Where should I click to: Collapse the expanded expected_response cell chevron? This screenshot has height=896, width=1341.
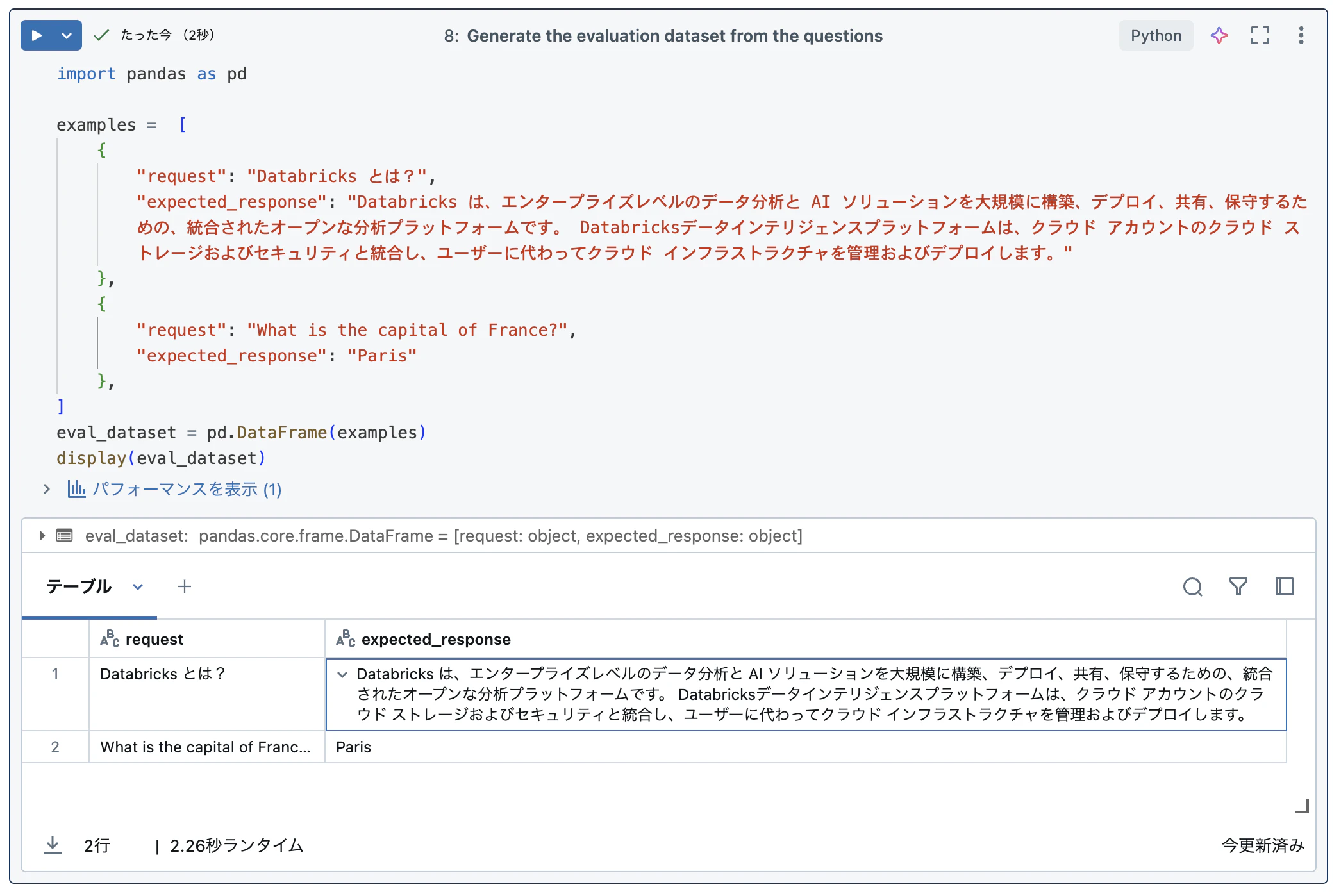click(342, 674)
